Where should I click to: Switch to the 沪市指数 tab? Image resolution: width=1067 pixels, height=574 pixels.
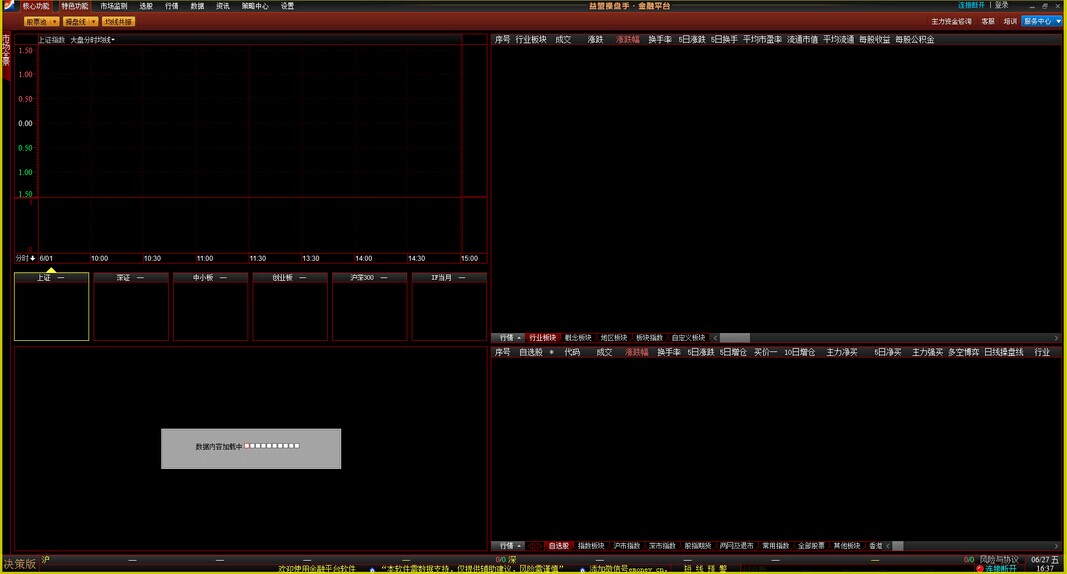pos(627,546)
